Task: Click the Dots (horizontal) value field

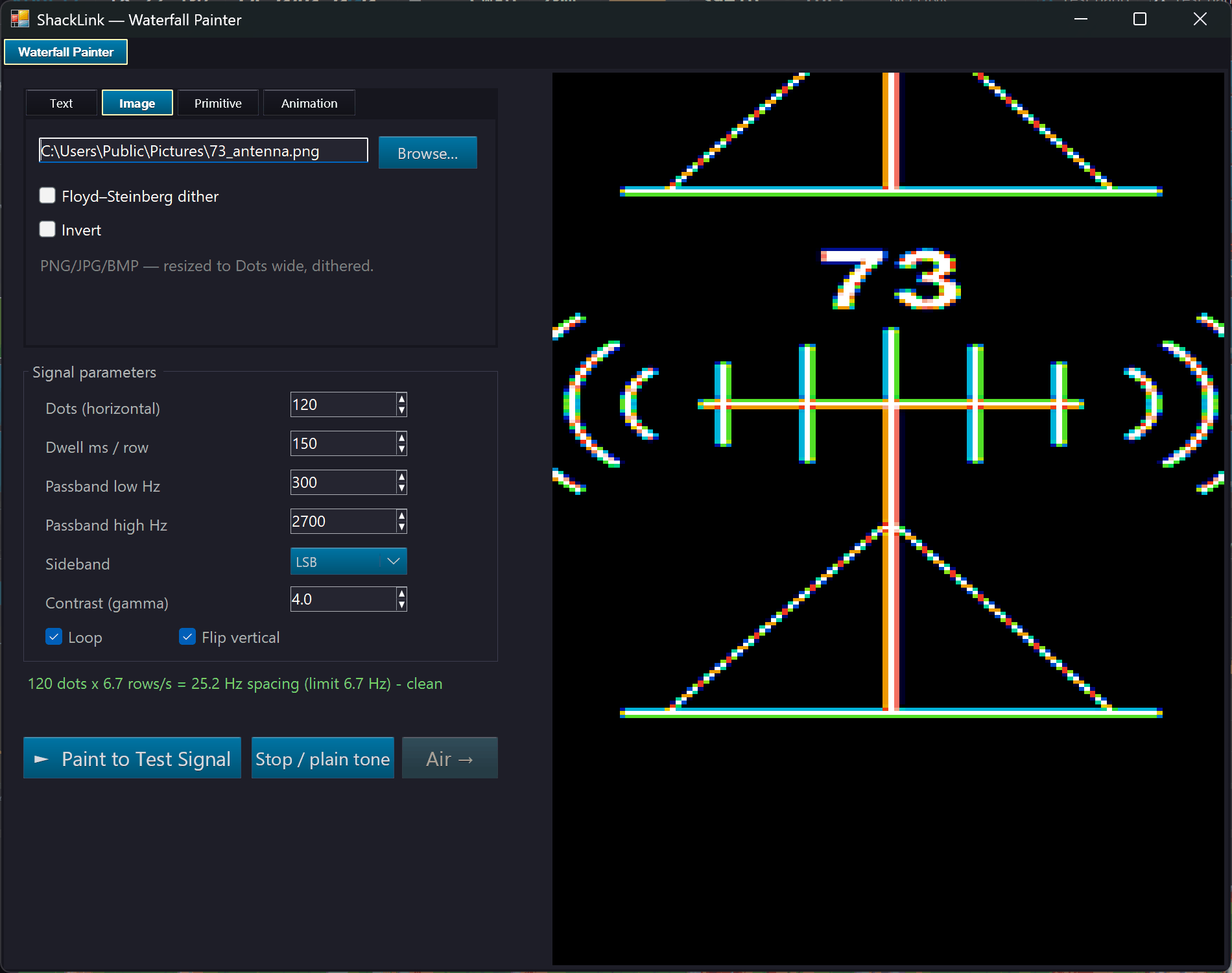Action: coord(343,405)
